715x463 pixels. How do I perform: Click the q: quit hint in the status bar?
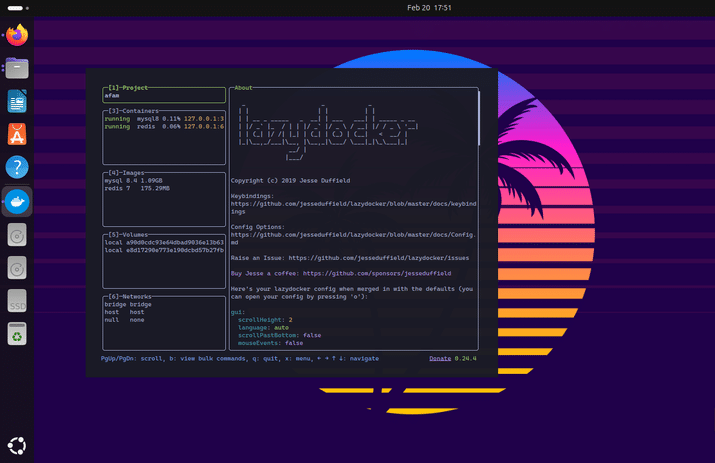265,359
